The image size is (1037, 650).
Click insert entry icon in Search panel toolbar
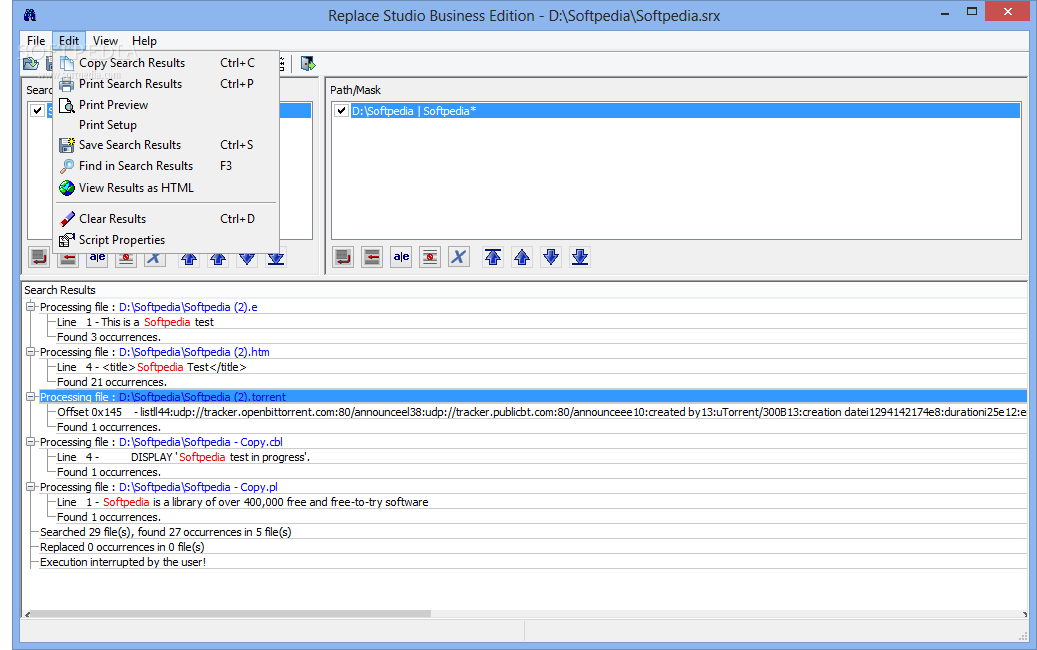point(68,260)
